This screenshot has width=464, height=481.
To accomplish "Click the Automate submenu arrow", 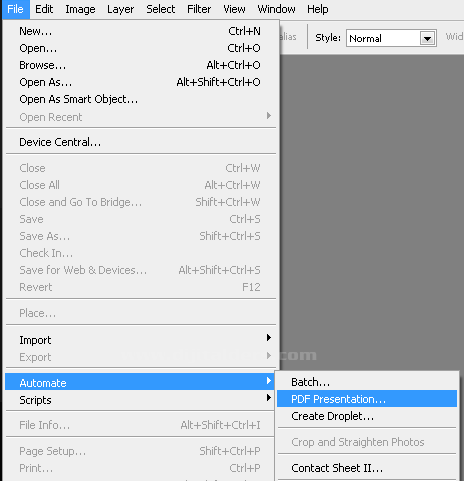I will pyautogui.click(x=269, y=381).
